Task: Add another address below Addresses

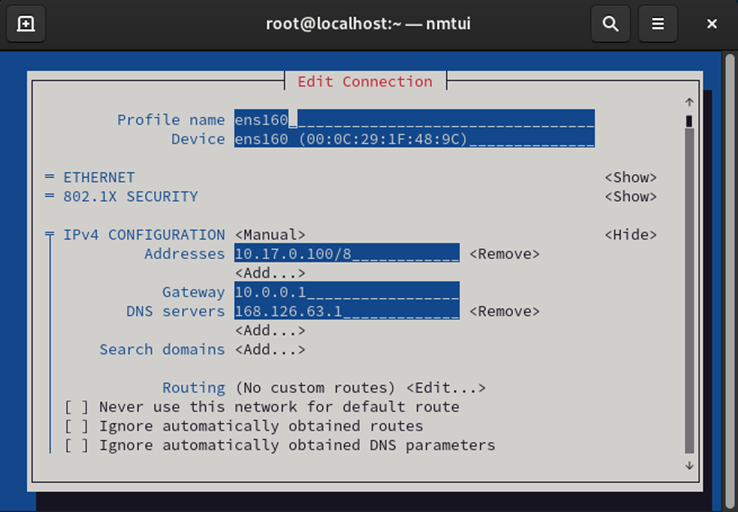Action: click(x=270, y=273)
